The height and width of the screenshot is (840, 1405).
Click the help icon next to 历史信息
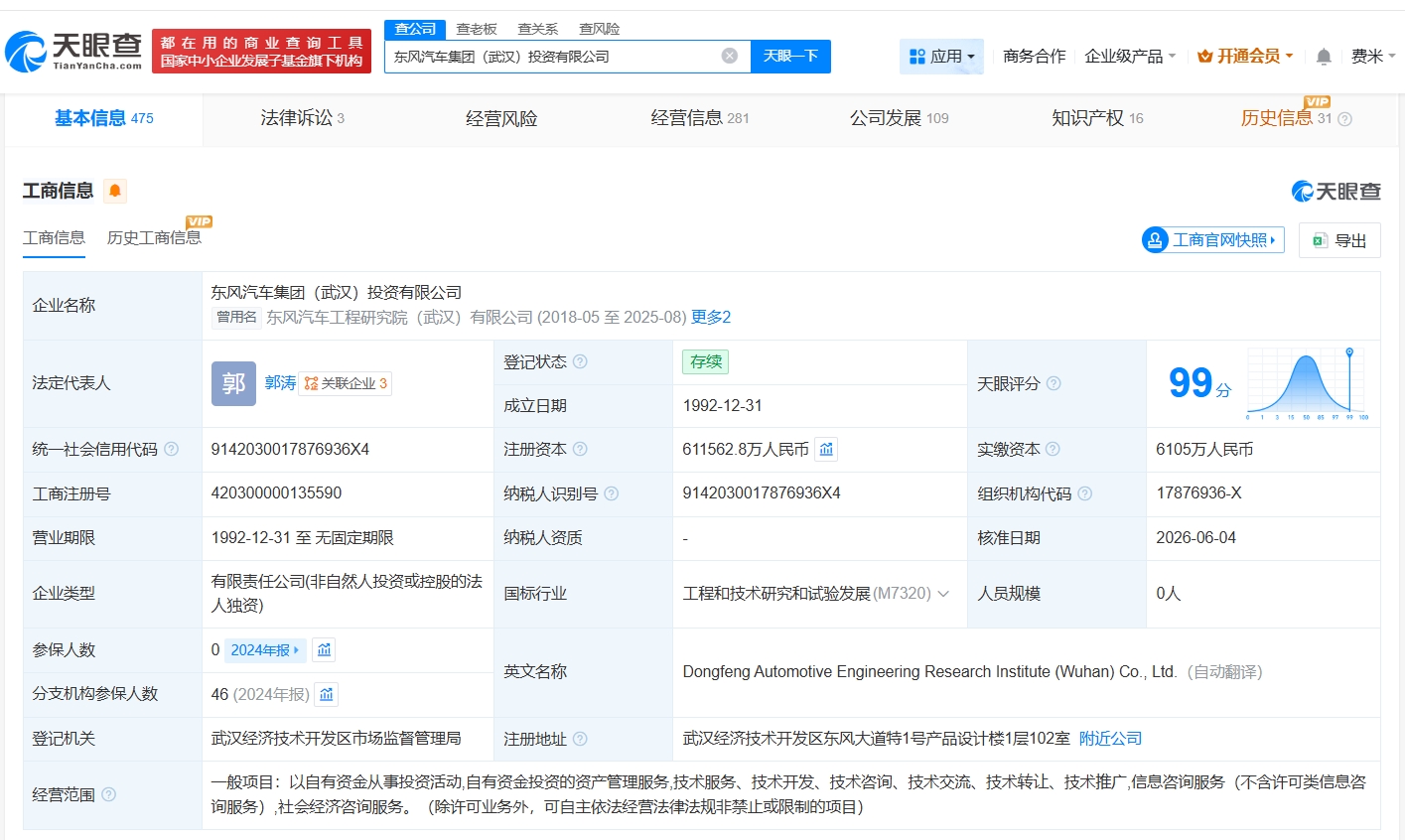pyautogui.click(x=1345, y=119)
